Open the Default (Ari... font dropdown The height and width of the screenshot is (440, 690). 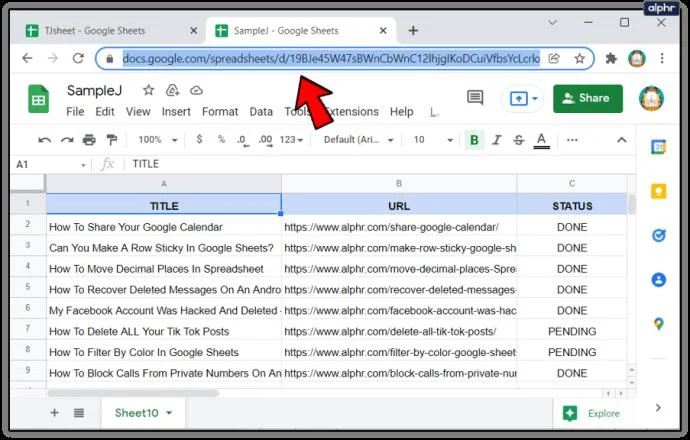pos(358,140)
